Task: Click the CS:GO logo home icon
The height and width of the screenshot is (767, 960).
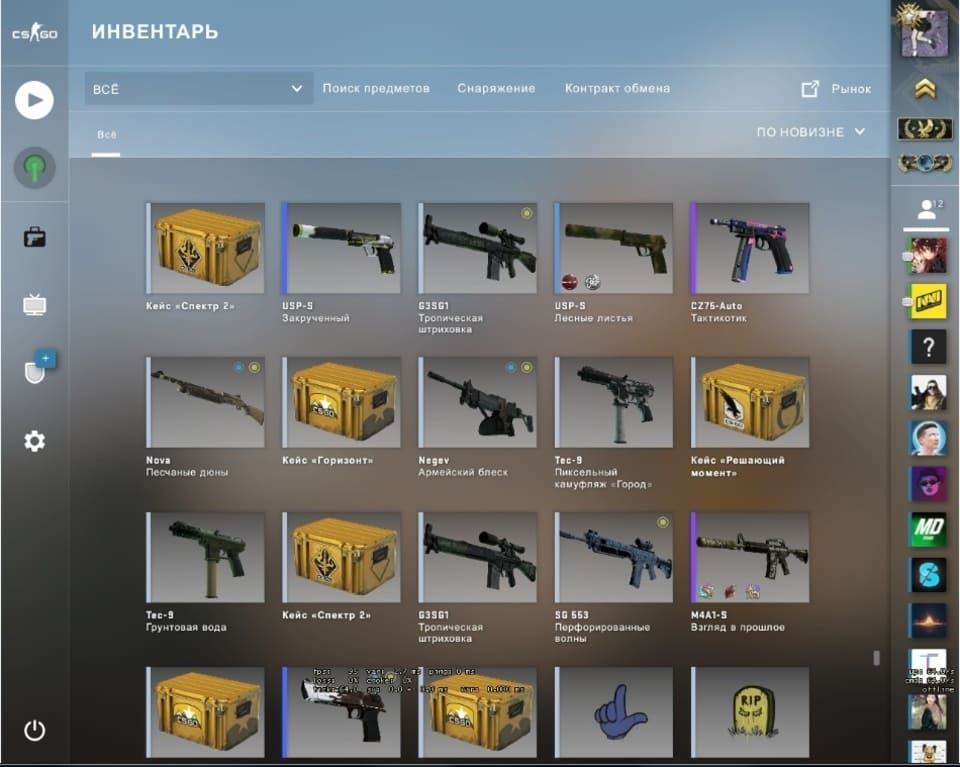Action: (x=35, y=32)
